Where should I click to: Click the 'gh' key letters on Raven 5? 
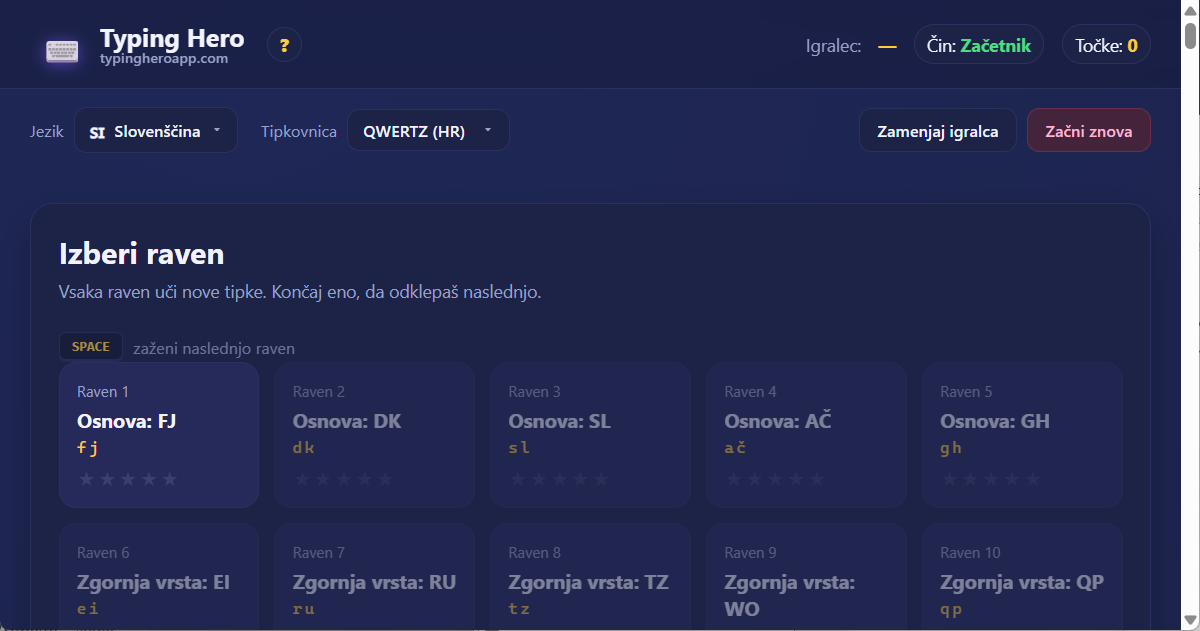[x=951, y=448]
